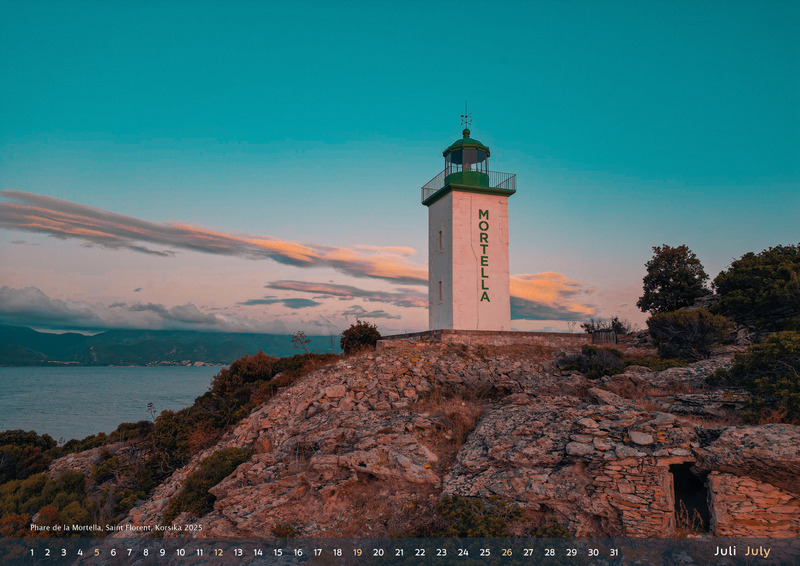Screen dimensions: 800x566
Task: Click the green MORTELLA lettering on tower
Action: coord(484,255)
